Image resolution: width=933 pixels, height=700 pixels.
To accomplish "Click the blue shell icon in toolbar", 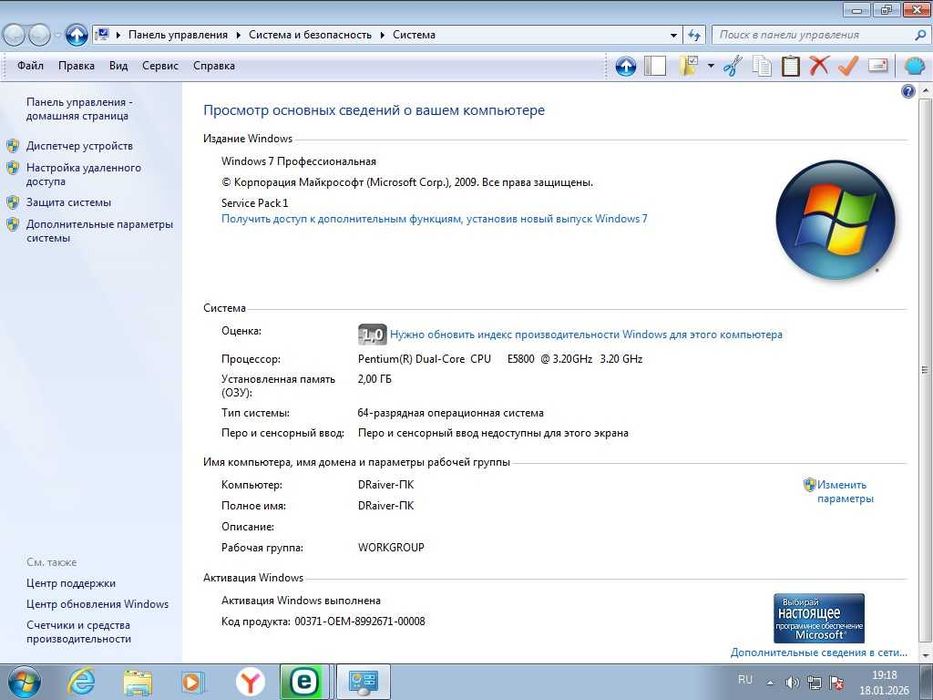I will point(914,66).
